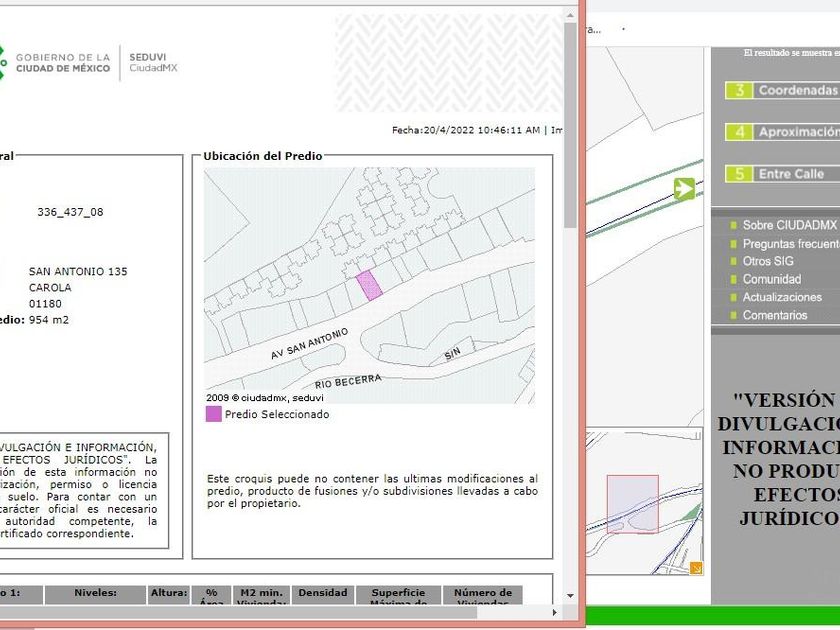Expand the Entre Calle search option

coord(790,174)
